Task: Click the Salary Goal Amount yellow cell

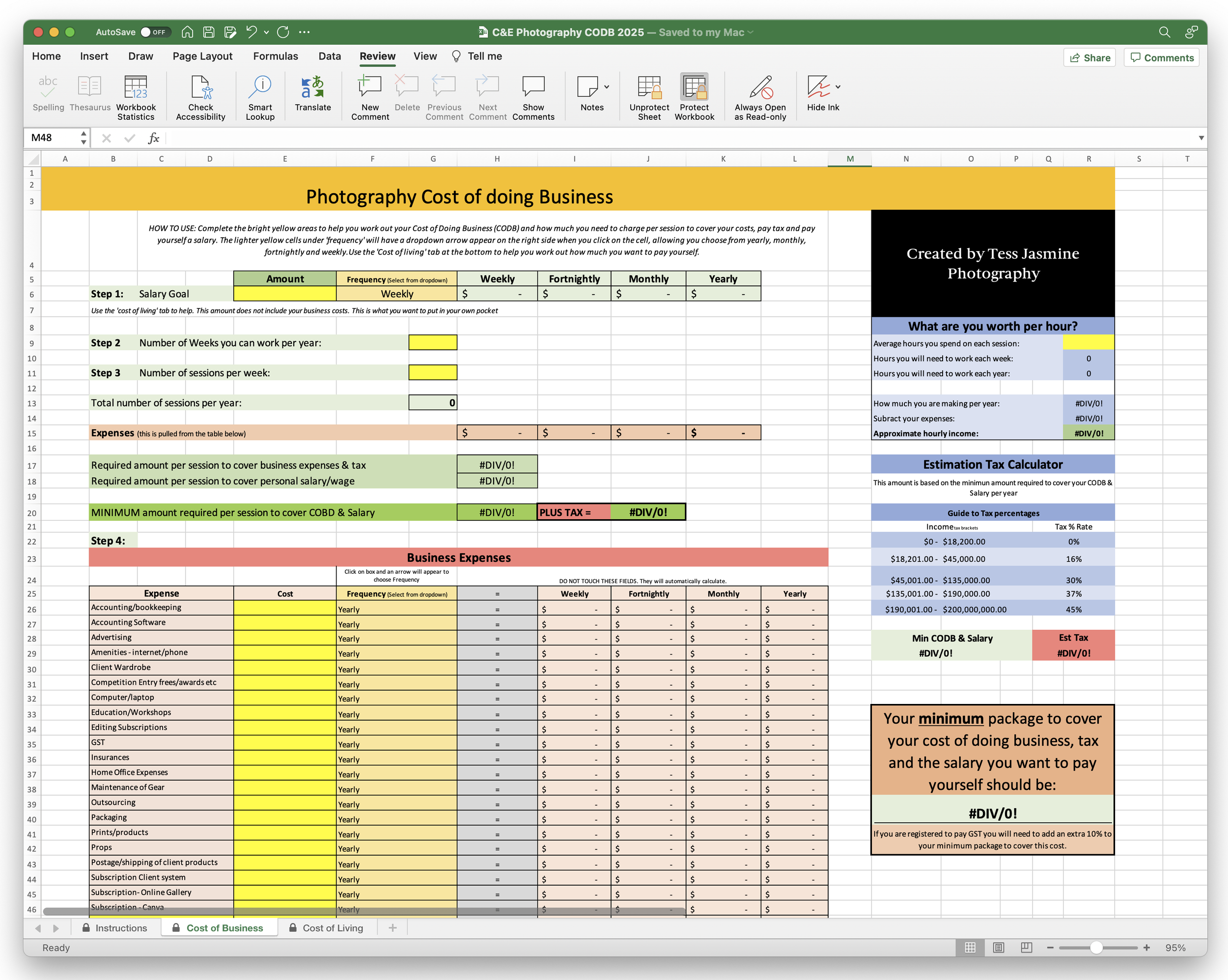Action: [285, 294]
